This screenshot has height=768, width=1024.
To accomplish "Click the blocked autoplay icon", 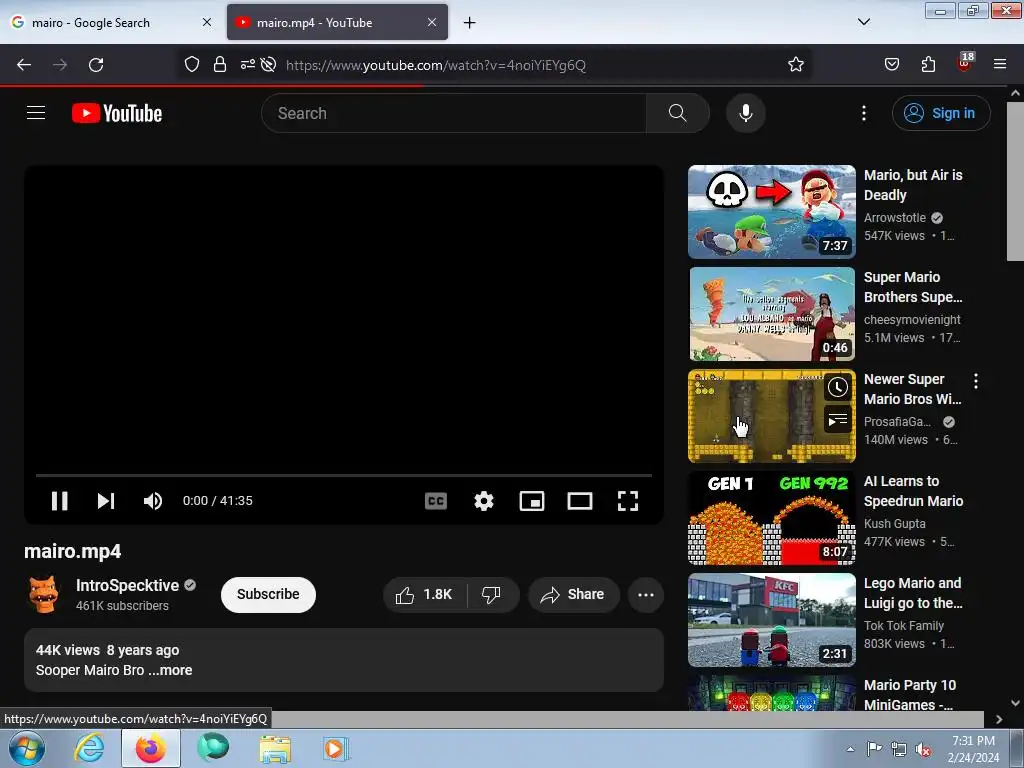I will click(268, 65).
